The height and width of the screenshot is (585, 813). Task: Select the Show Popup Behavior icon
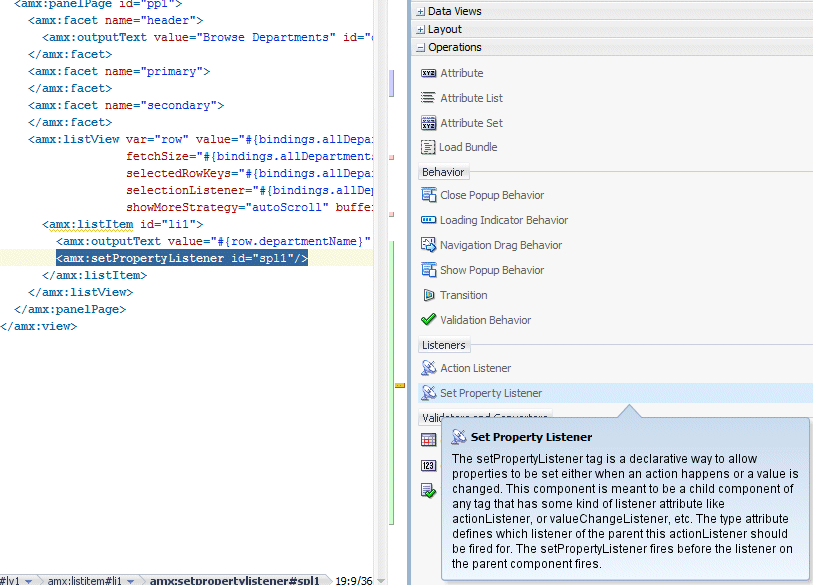click(x=428, y=270)
